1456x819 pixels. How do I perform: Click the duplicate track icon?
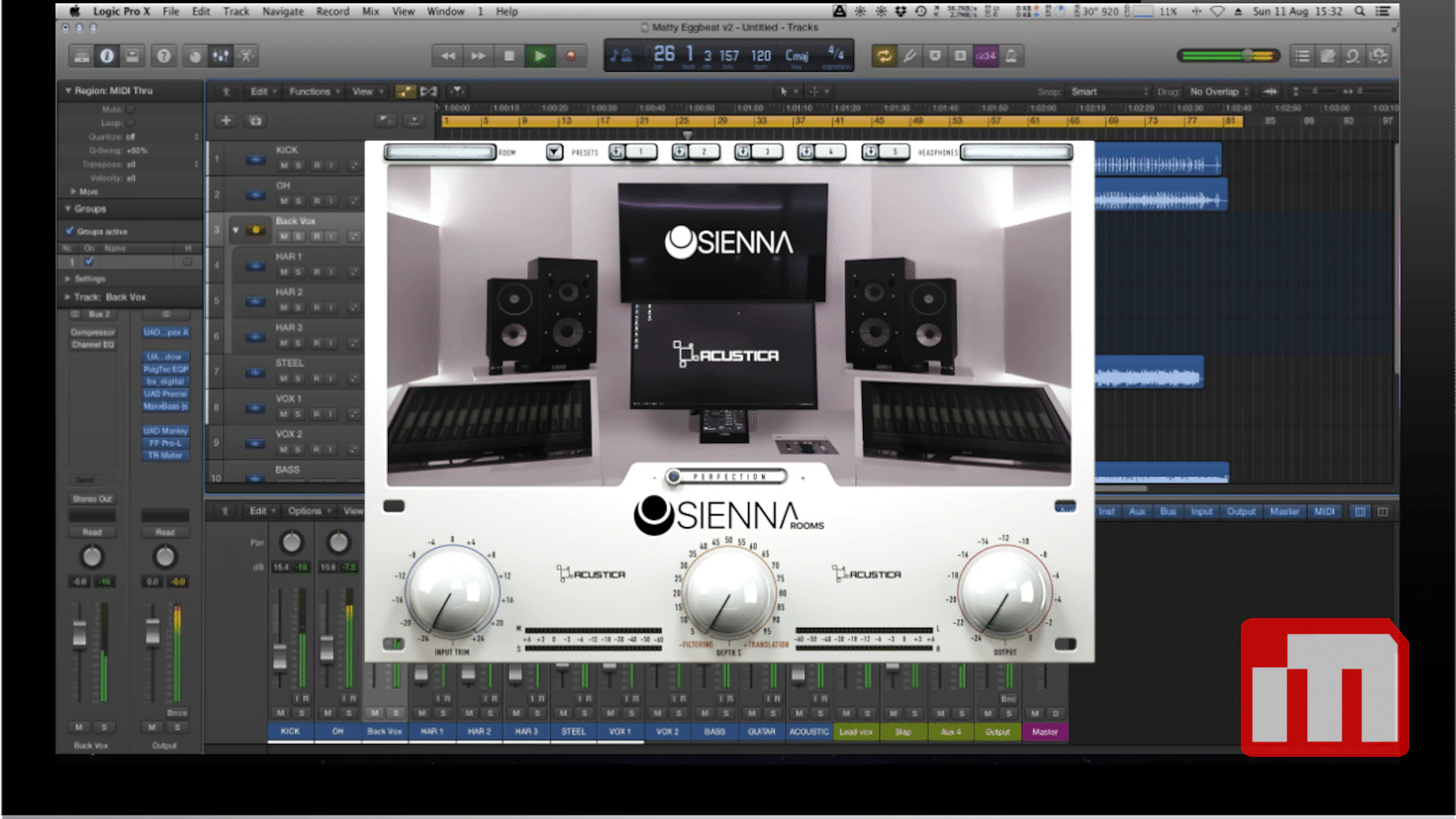[x=256, y=121]
